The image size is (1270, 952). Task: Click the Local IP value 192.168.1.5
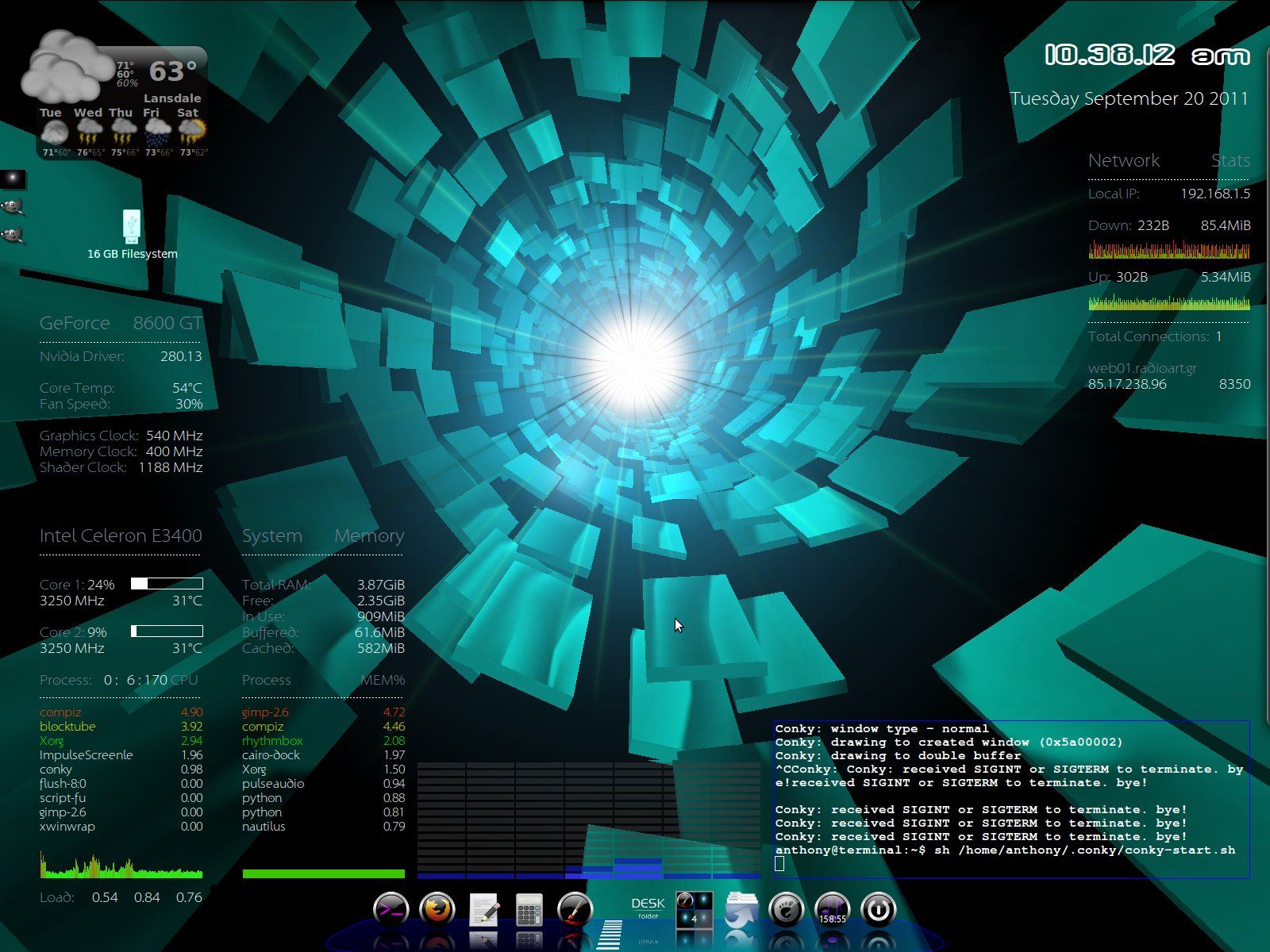tap(1214, 194)
